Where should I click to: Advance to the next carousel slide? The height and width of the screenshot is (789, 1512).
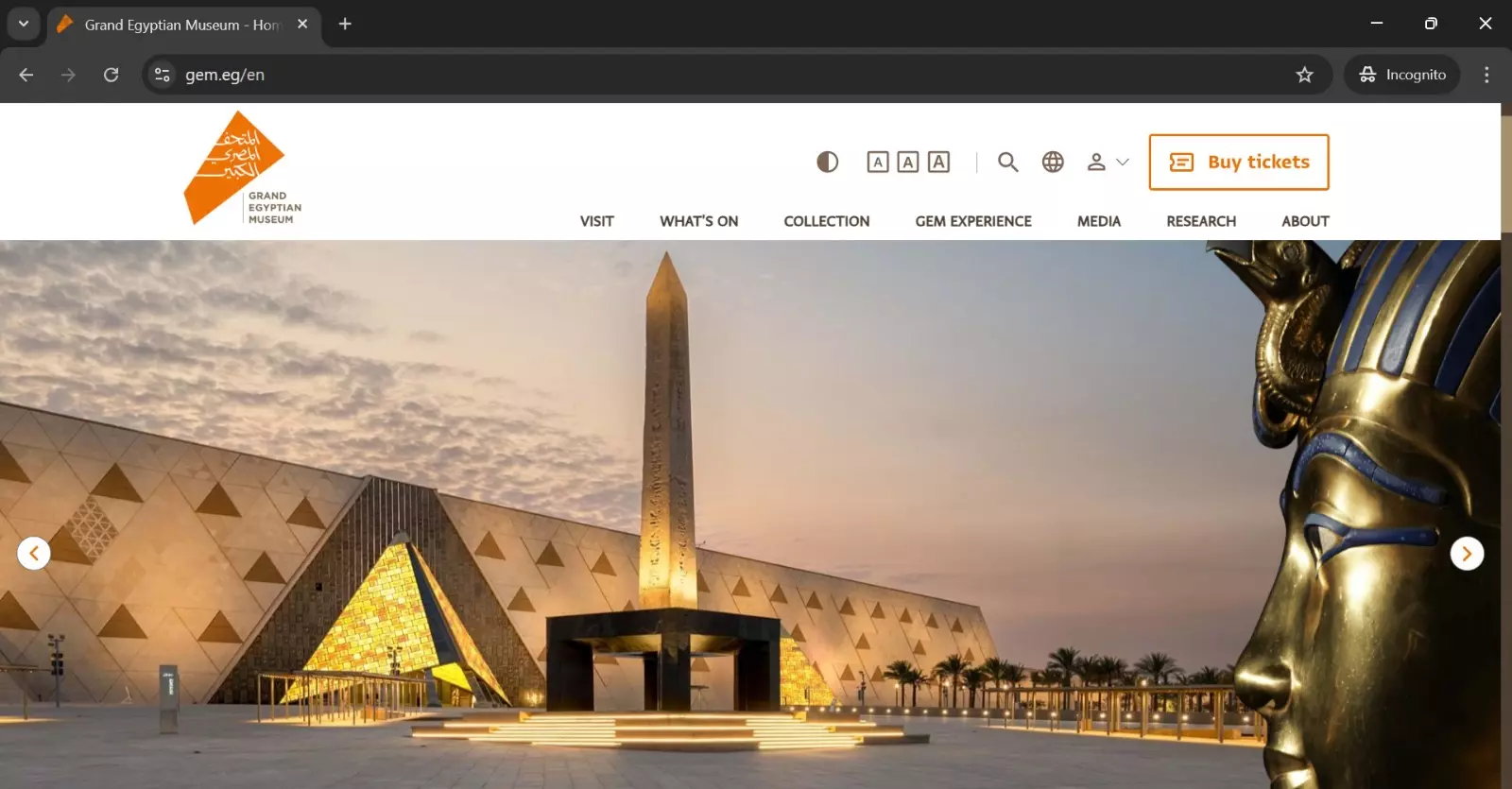pos(1467,554)
